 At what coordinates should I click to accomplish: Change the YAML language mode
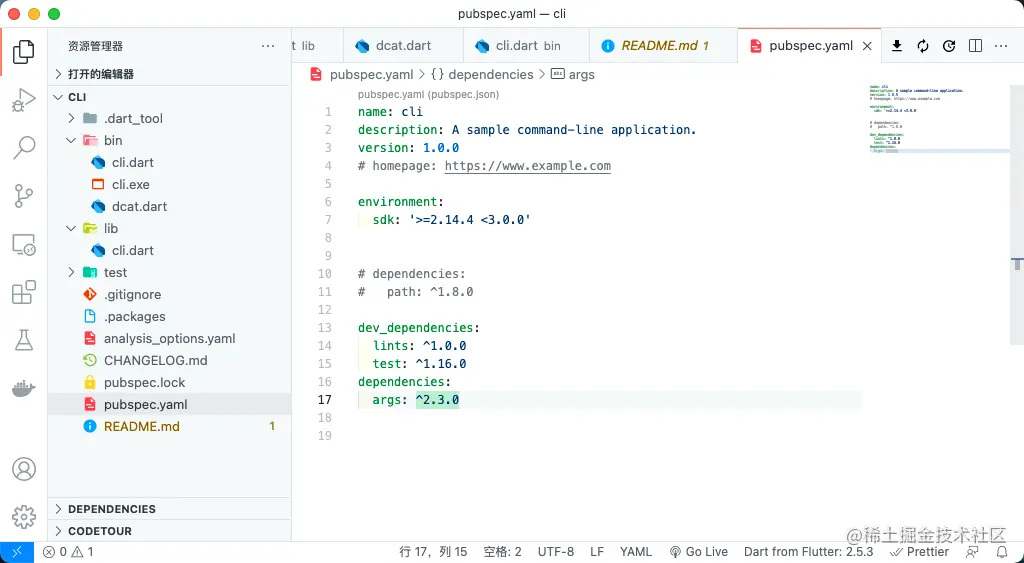point(636,551)
